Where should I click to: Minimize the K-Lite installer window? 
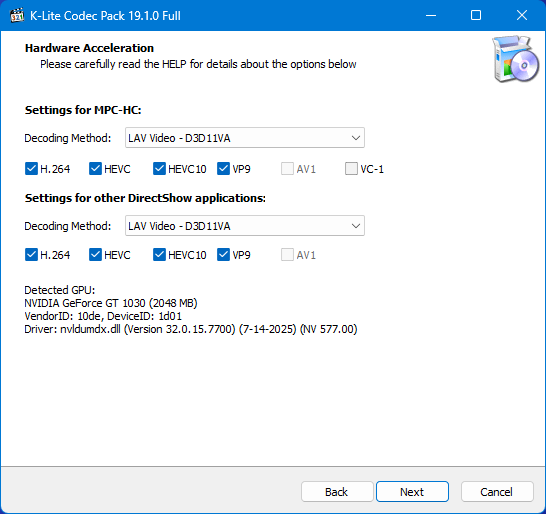[x=431, y=15]
